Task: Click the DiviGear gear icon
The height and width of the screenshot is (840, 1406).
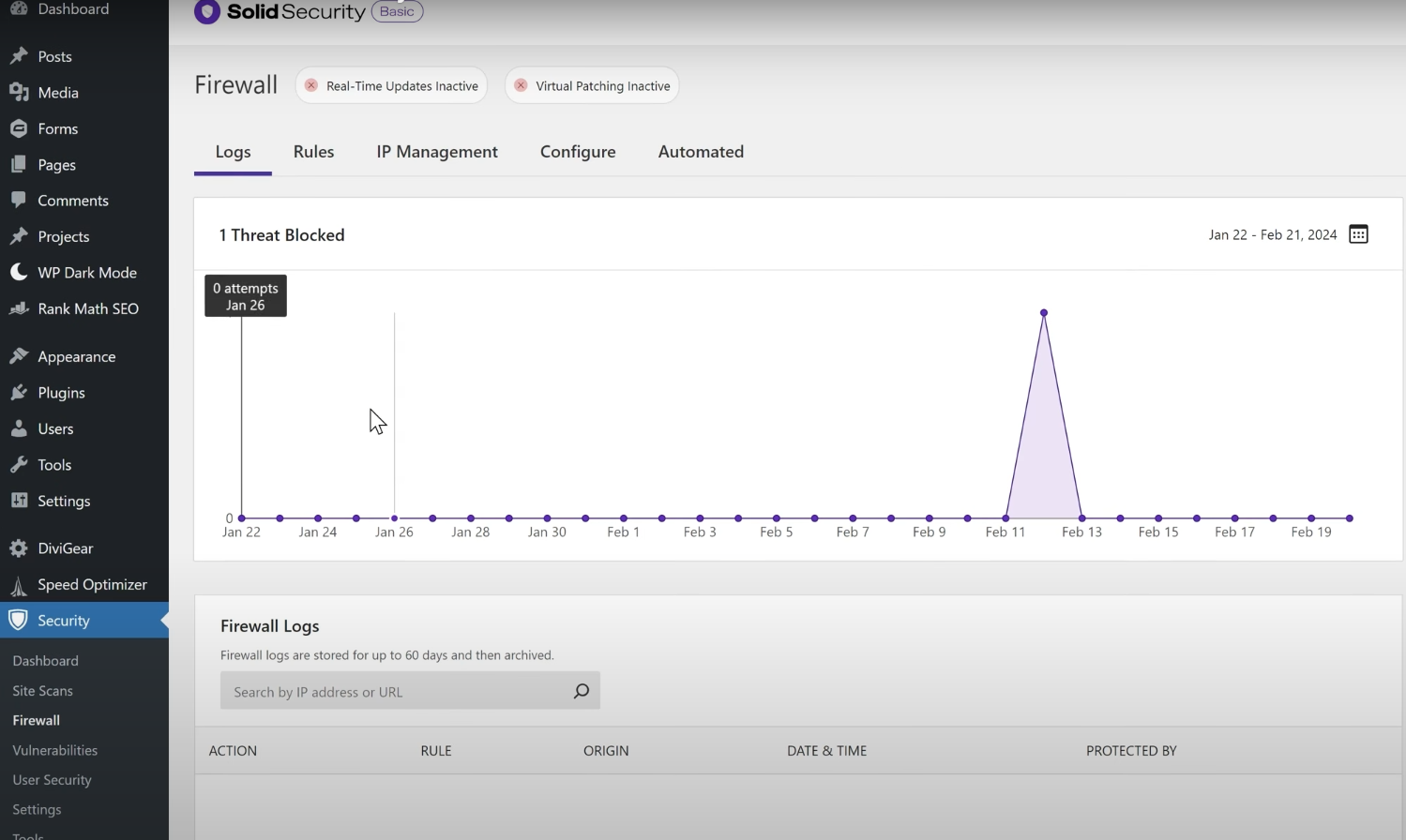Action: click(x=19, y=548)
